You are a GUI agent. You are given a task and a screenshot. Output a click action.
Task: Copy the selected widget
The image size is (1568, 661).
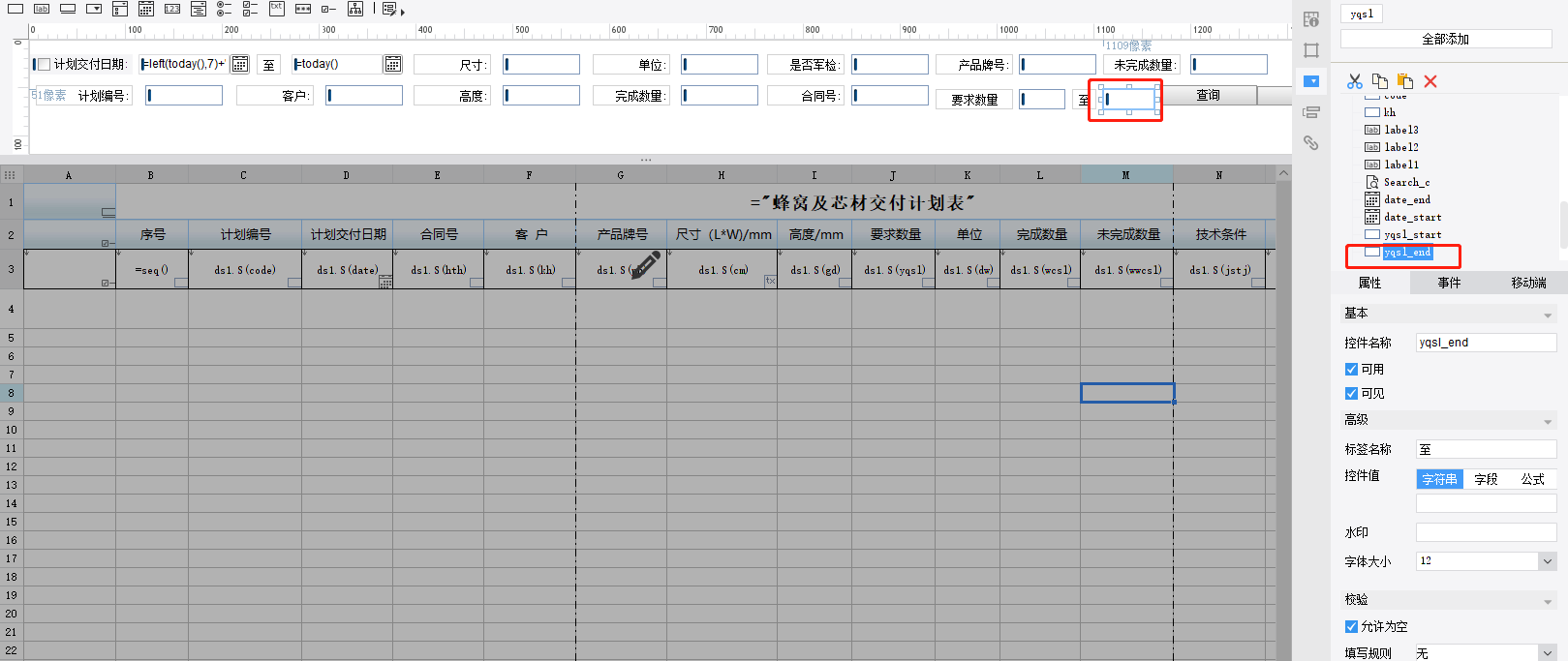[x=1380, y=81]
